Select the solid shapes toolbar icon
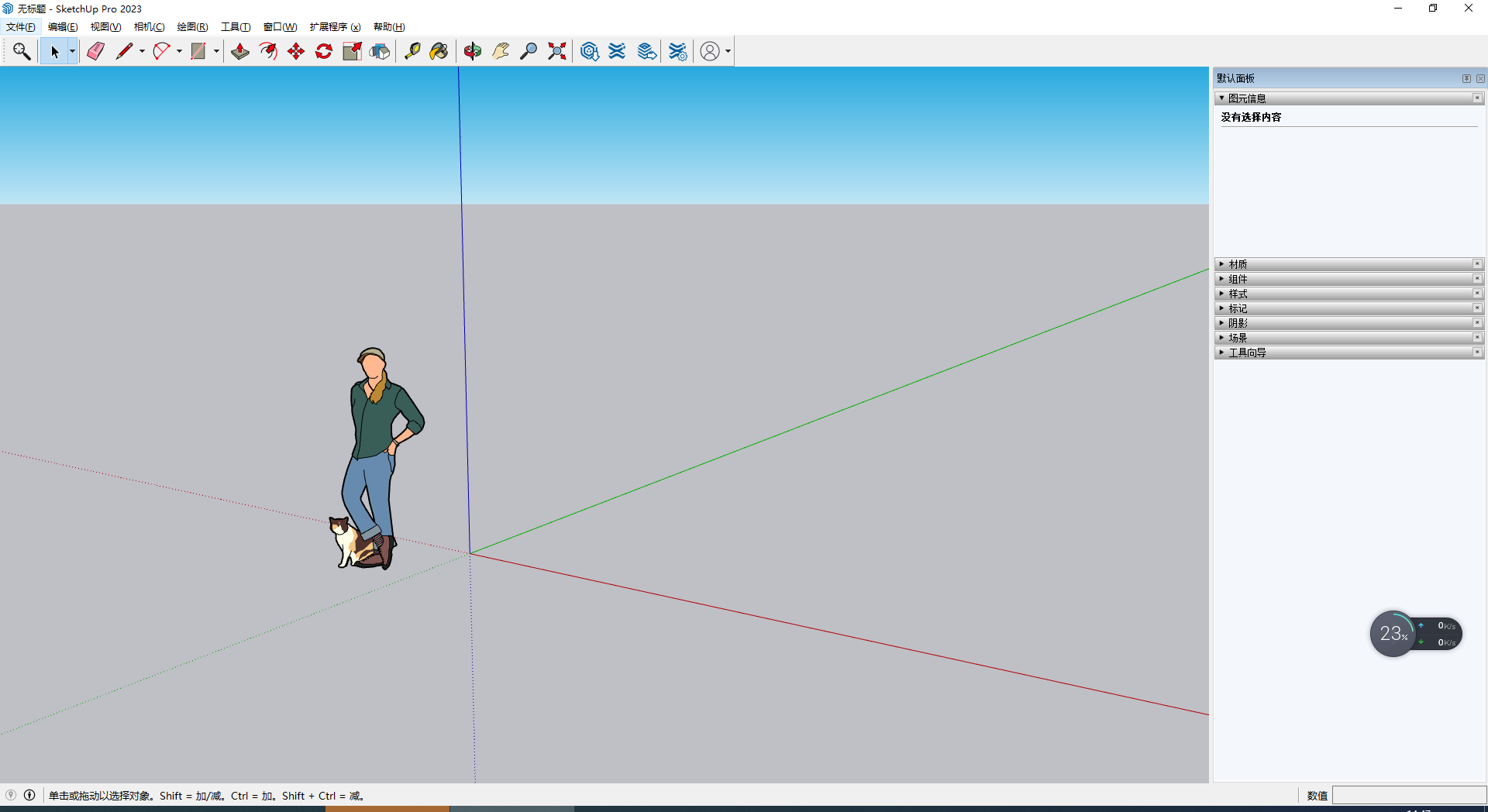This screenshot has height=812, width=1488. pyautogui.click(x=380, y=51)
